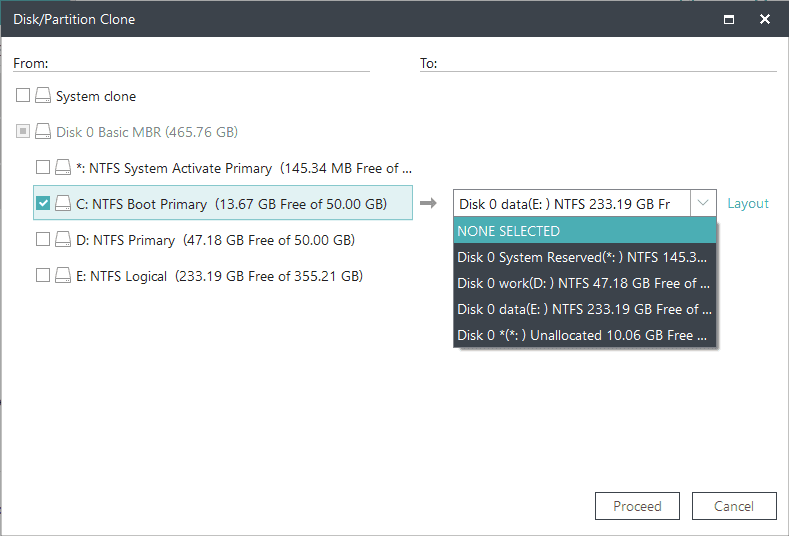Click the Disk 0 Basic MBR drive icon
The image size is (789, 536).
pyautogui.click(x=43, y=132)
